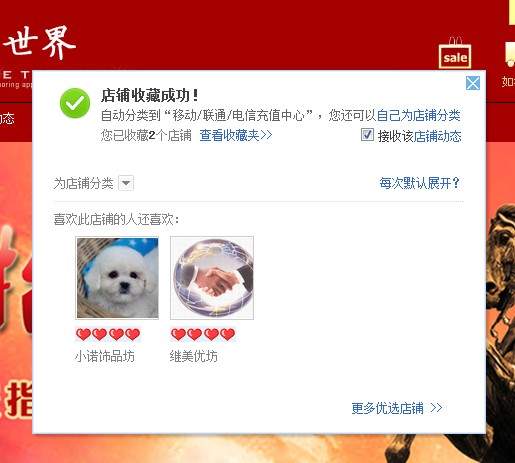This screenshot has height=463, width=515.
Task: Toggle the 接收该店铺动态 checkbox
Action: coord(367,135)
